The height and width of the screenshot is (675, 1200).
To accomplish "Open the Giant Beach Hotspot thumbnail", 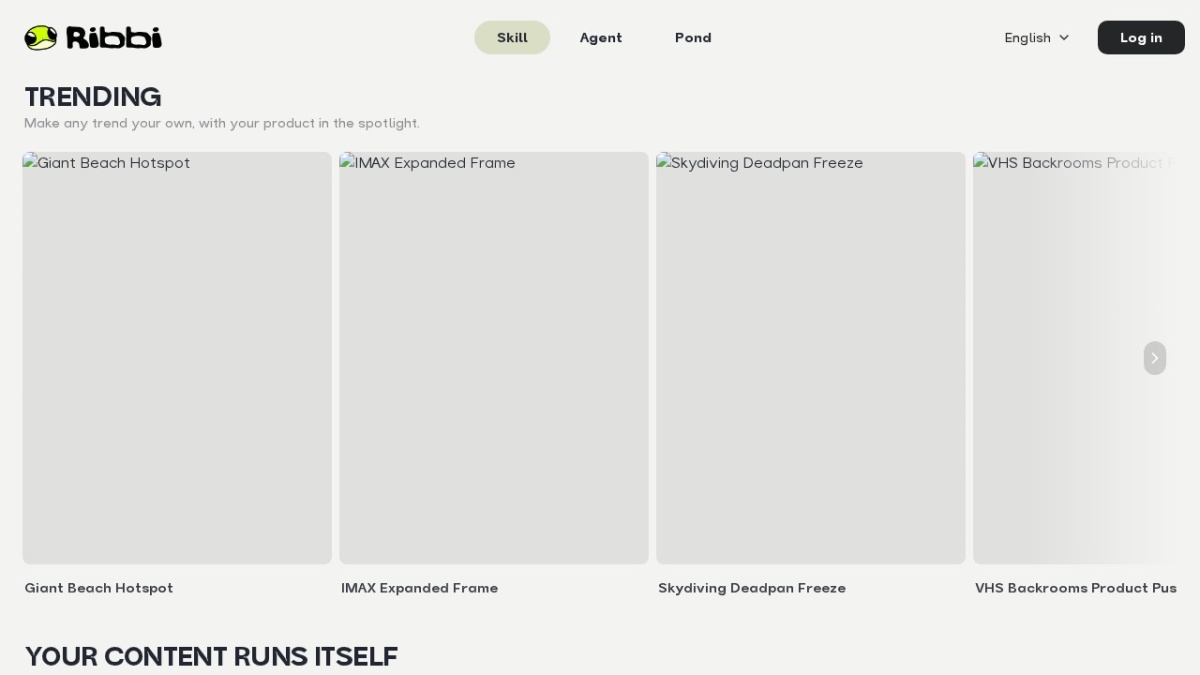I will pos(177,358).
